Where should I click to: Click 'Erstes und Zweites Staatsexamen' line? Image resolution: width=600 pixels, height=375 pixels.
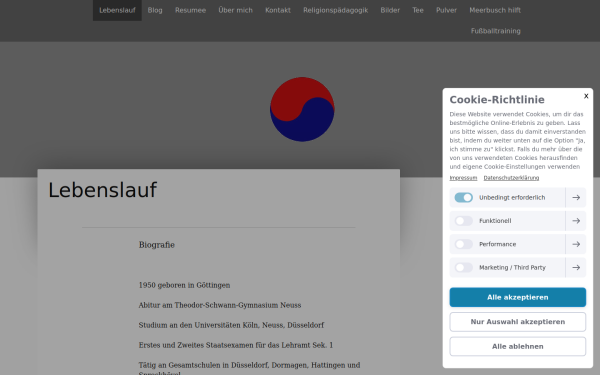tap(236, 345)
